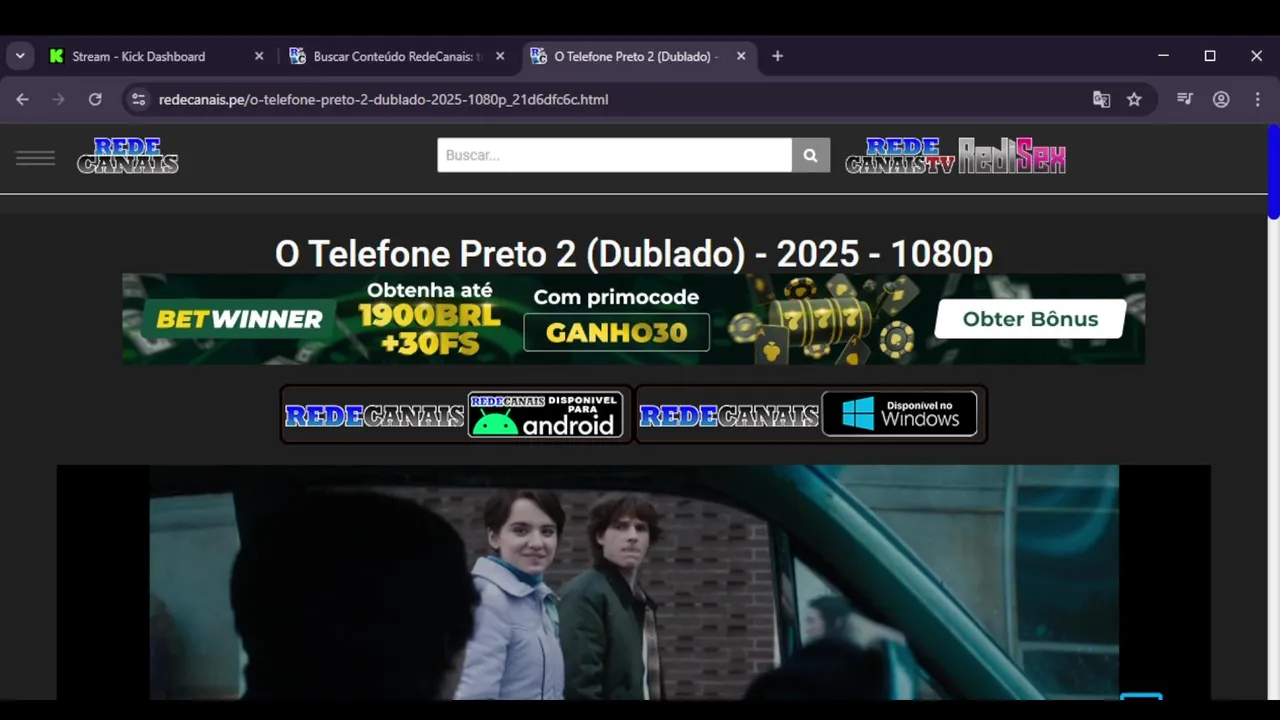Switch to Stream - Kick Dashboard tab
Viewport: 1280px width, 720px height.
tap(155, 56)
